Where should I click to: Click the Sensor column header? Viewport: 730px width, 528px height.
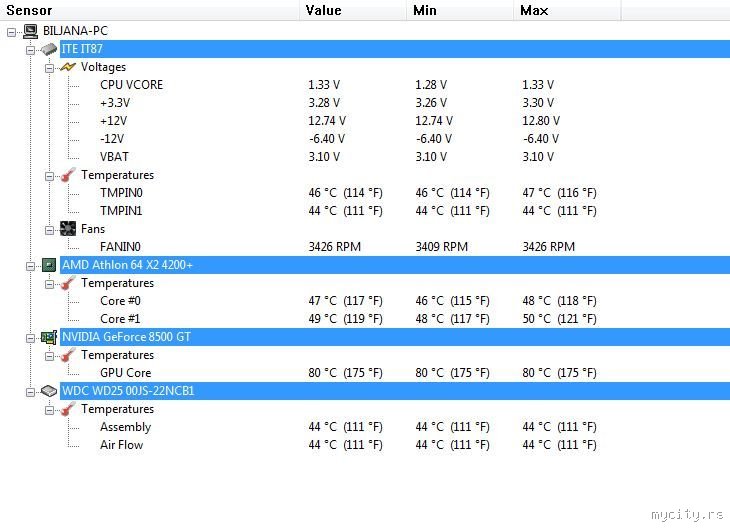pos(149,10)
